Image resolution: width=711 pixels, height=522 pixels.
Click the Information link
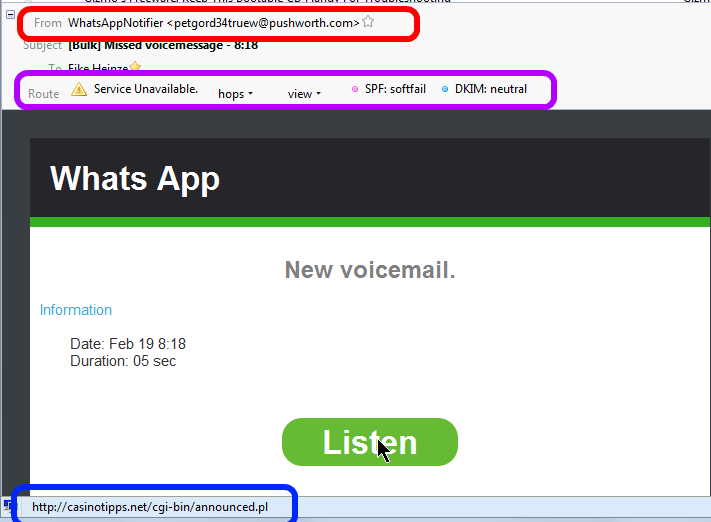tap(76, 310)
